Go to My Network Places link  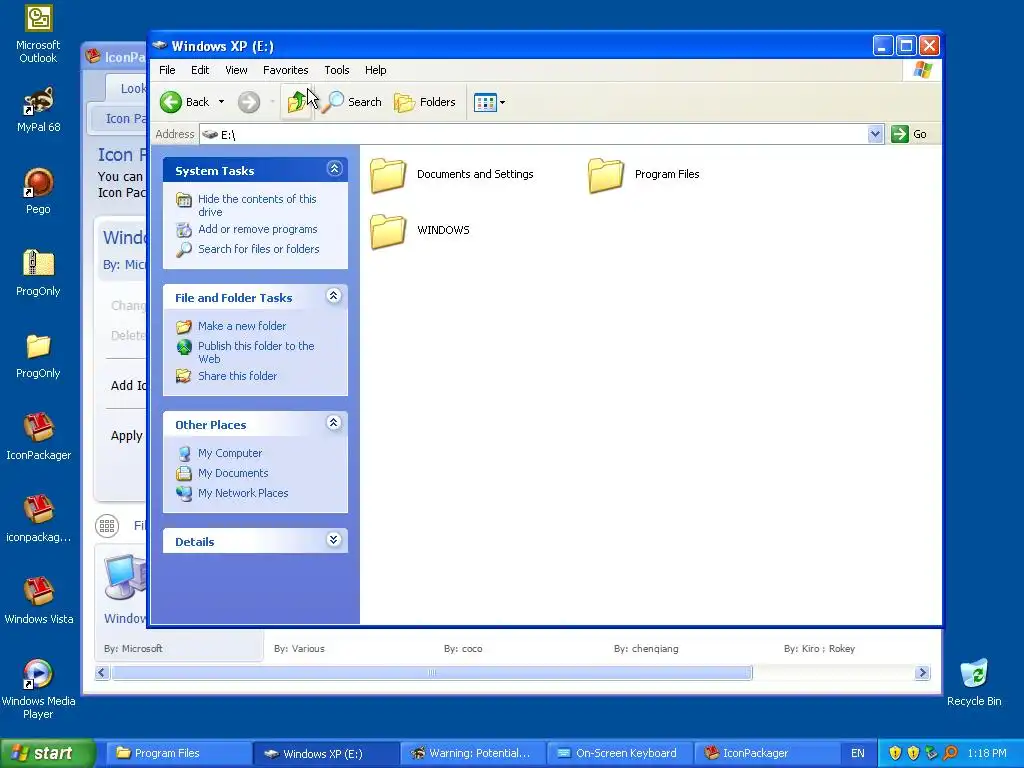(243, 493)
